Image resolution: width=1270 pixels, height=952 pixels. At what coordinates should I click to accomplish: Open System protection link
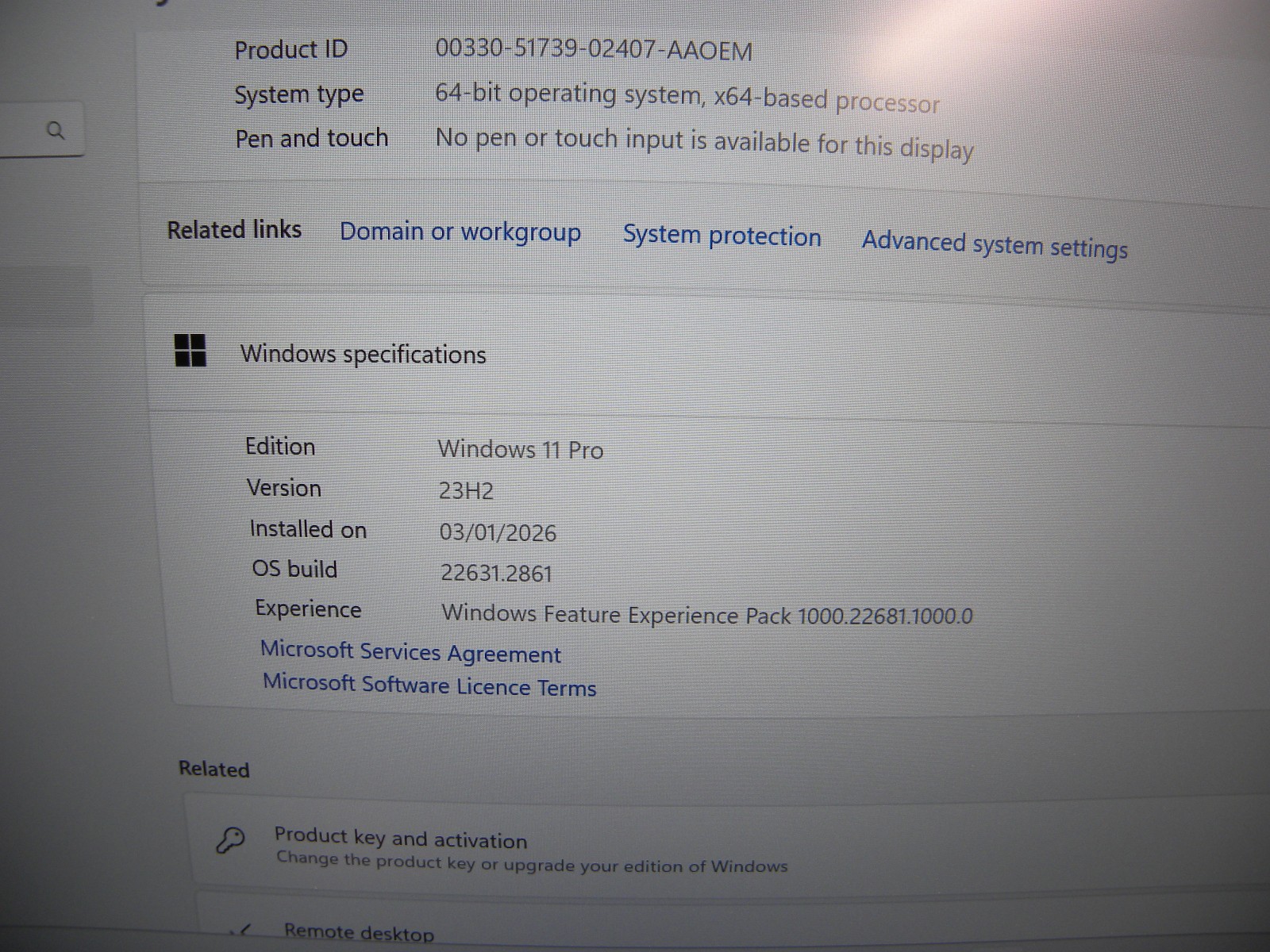(722, 236)
